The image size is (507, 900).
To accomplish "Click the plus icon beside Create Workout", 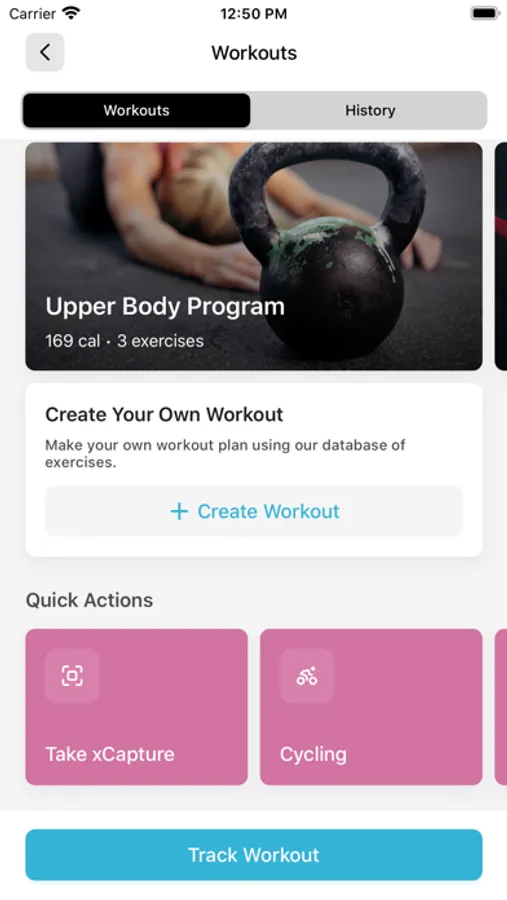I will tap(179, 511).
